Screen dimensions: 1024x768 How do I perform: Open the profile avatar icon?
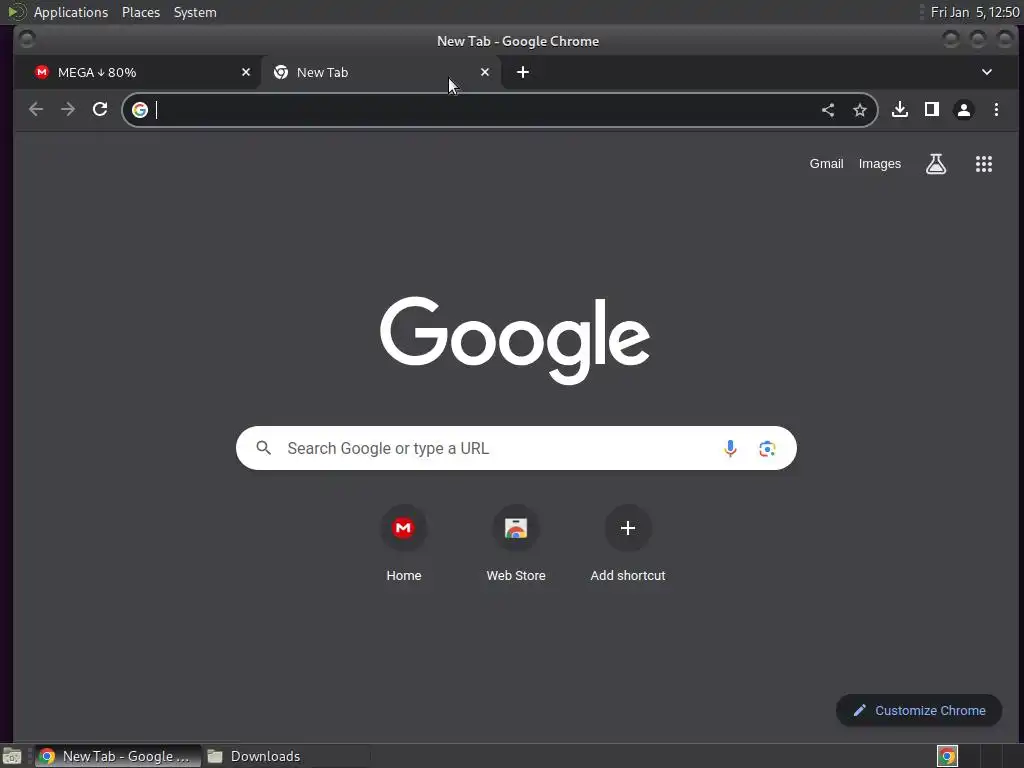(964, 110)
